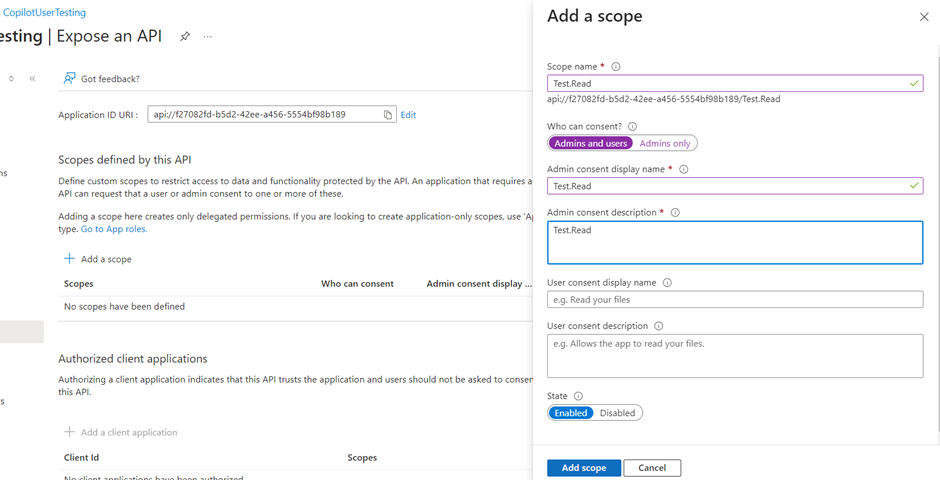Click the Got feedback icon
Screen dimensions: 940x480
coord(69,78)
